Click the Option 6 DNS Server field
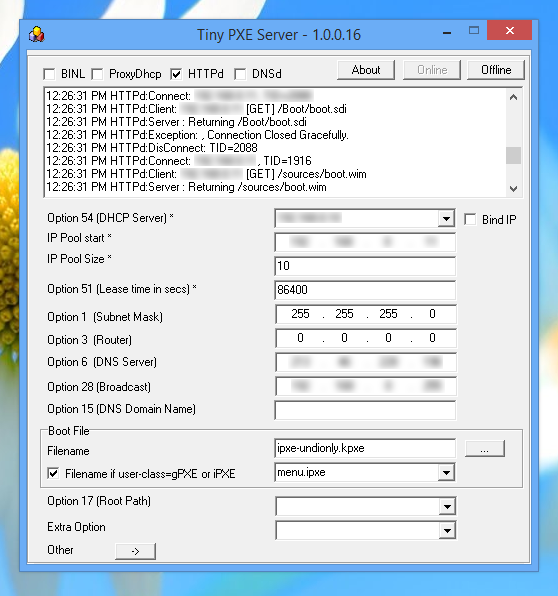Screen dimensions: 558x596 click(x=366, y=362)
